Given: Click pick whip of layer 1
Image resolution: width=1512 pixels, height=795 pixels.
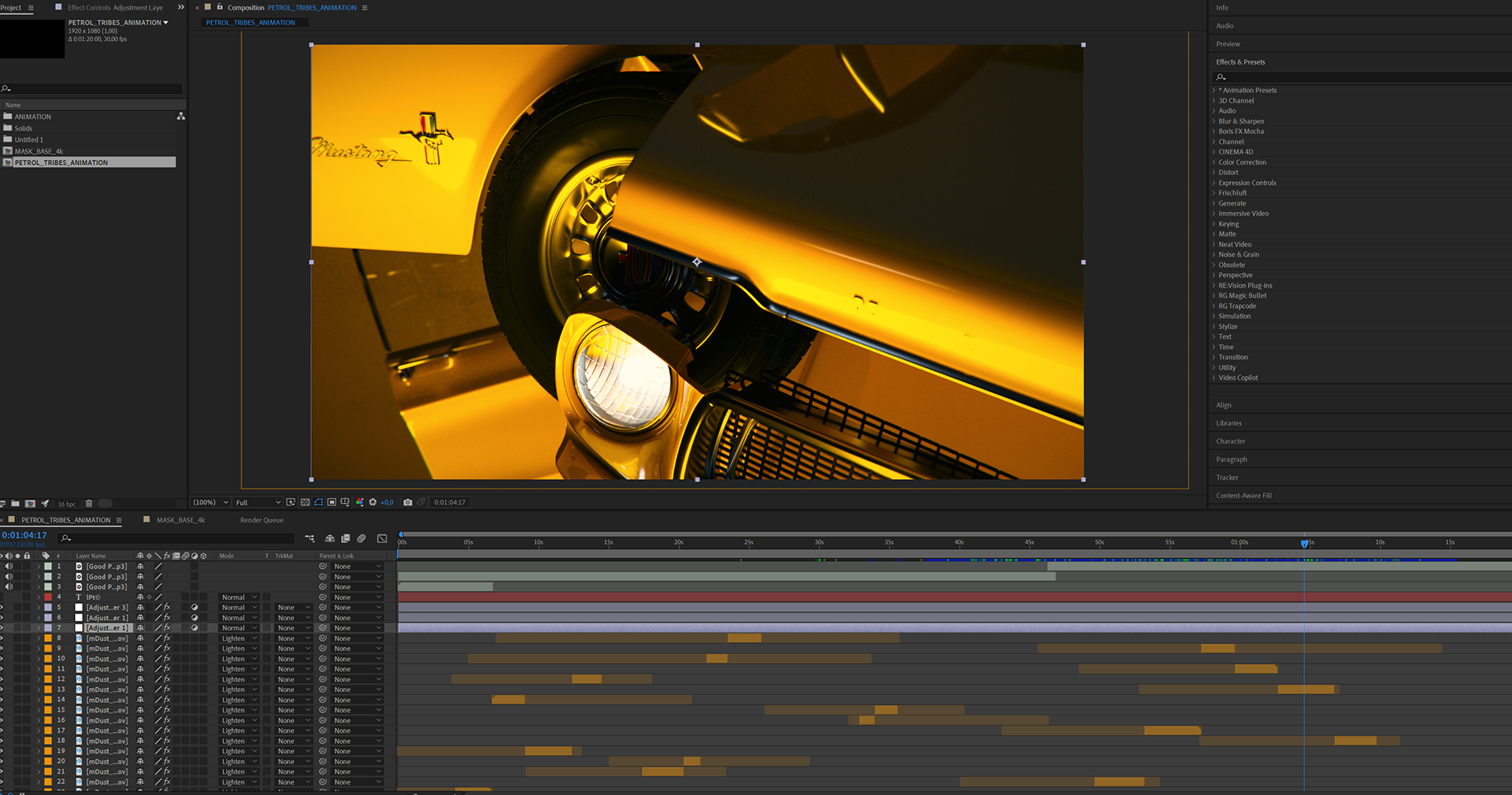Looking at the screenshot, I should click(323, 567).
